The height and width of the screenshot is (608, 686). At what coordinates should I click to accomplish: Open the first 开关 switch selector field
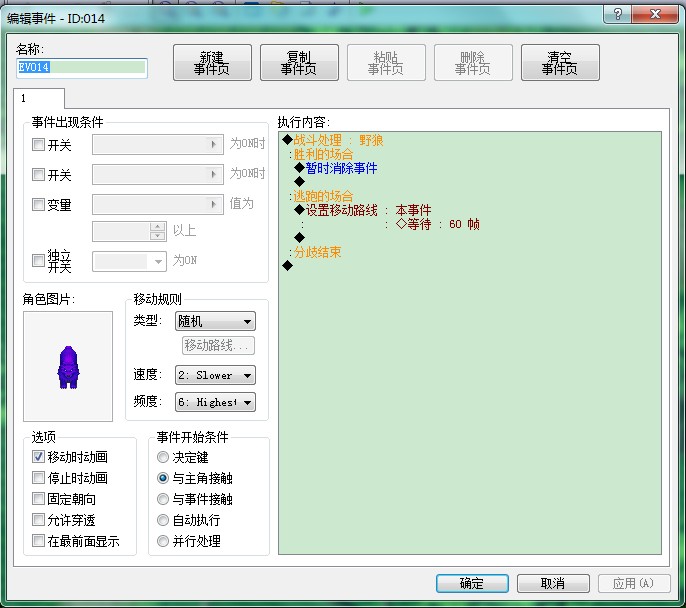coord(158,144)
